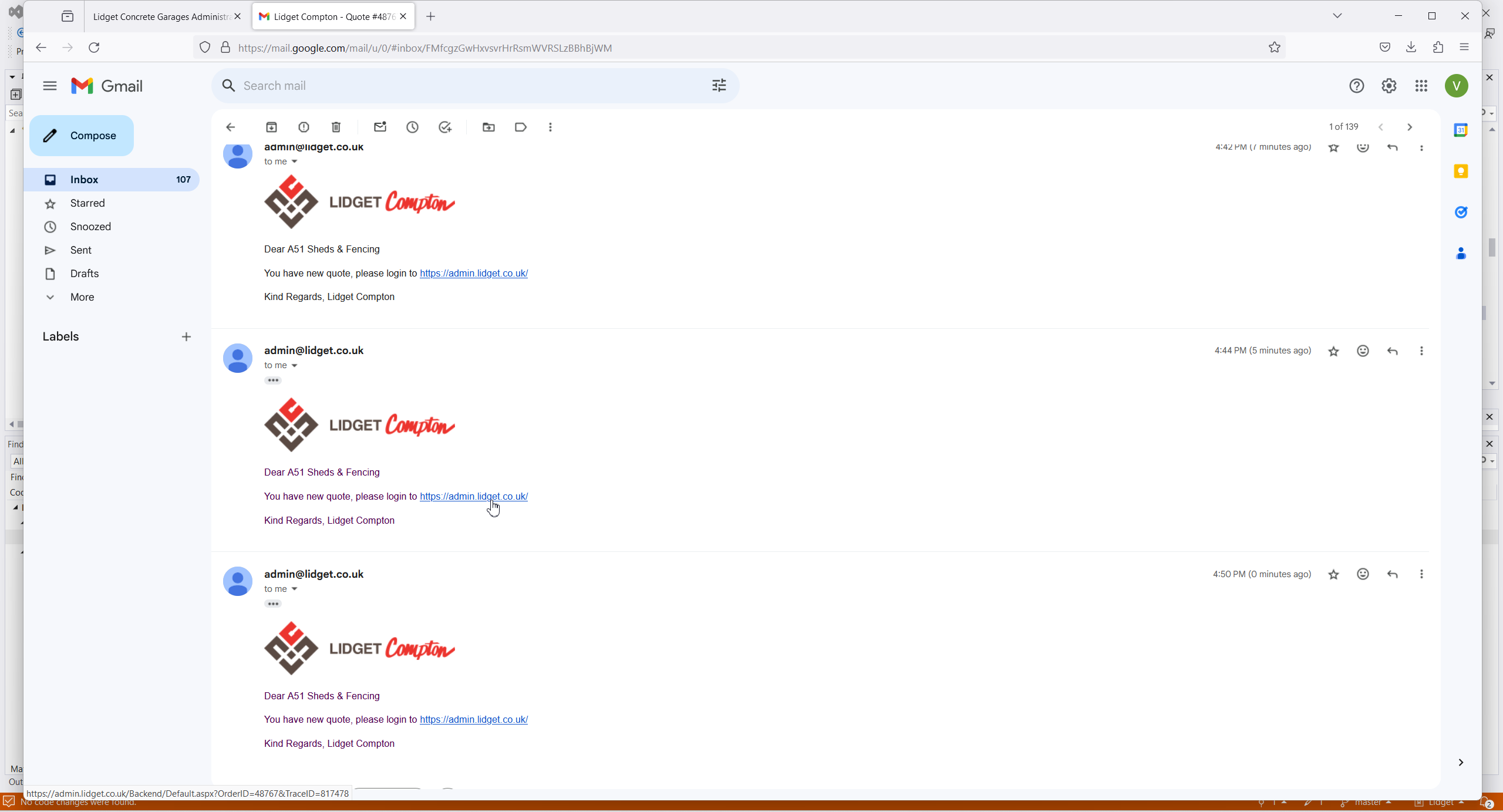Screen dimensions: 1503x812
Task: Mark the conversation as unread
Action: (380, 127)
